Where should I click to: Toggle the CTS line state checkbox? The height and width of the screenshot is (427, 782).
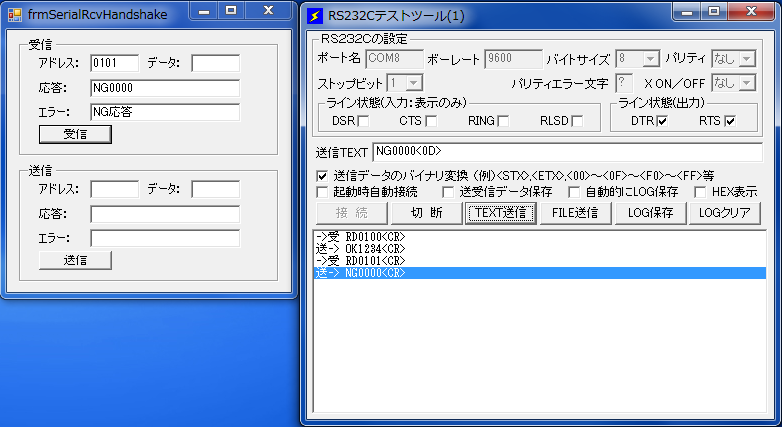pyautogui.click(x=431, y=121)
